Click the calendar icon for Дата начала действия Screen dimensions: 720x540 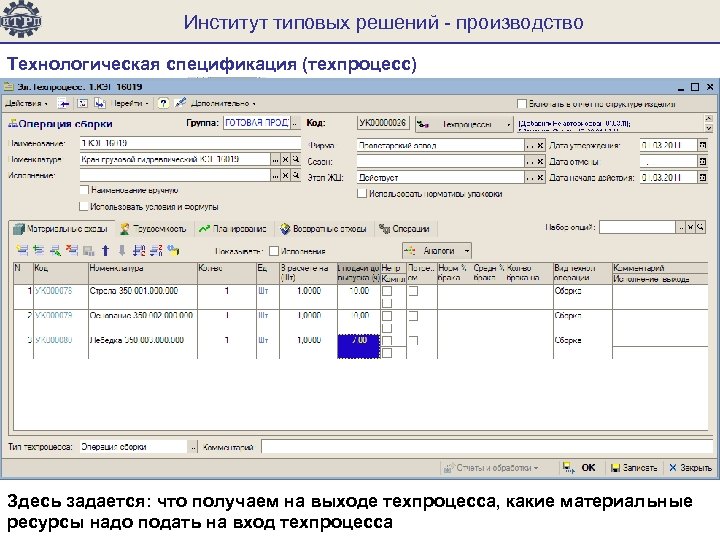pyautogui.click(x=703, y=177)
